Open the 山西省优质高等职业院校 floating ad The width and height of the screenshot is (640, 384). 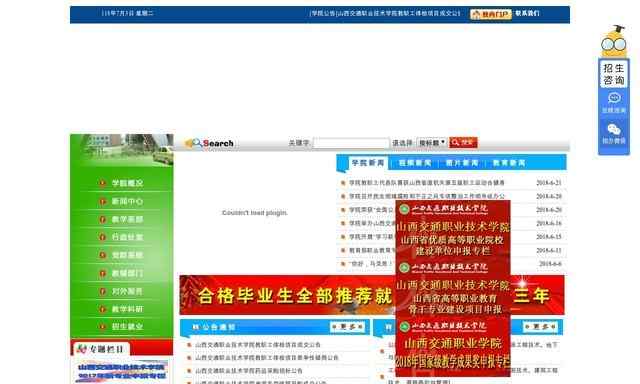click(x=453, y=229)
